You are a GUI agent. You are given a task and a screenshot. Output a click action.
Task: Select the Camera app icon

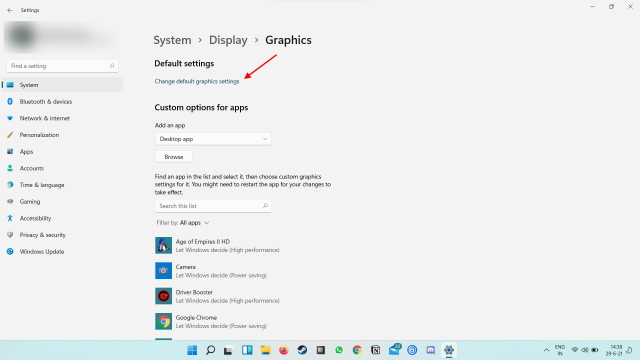[x=163, y=271]
